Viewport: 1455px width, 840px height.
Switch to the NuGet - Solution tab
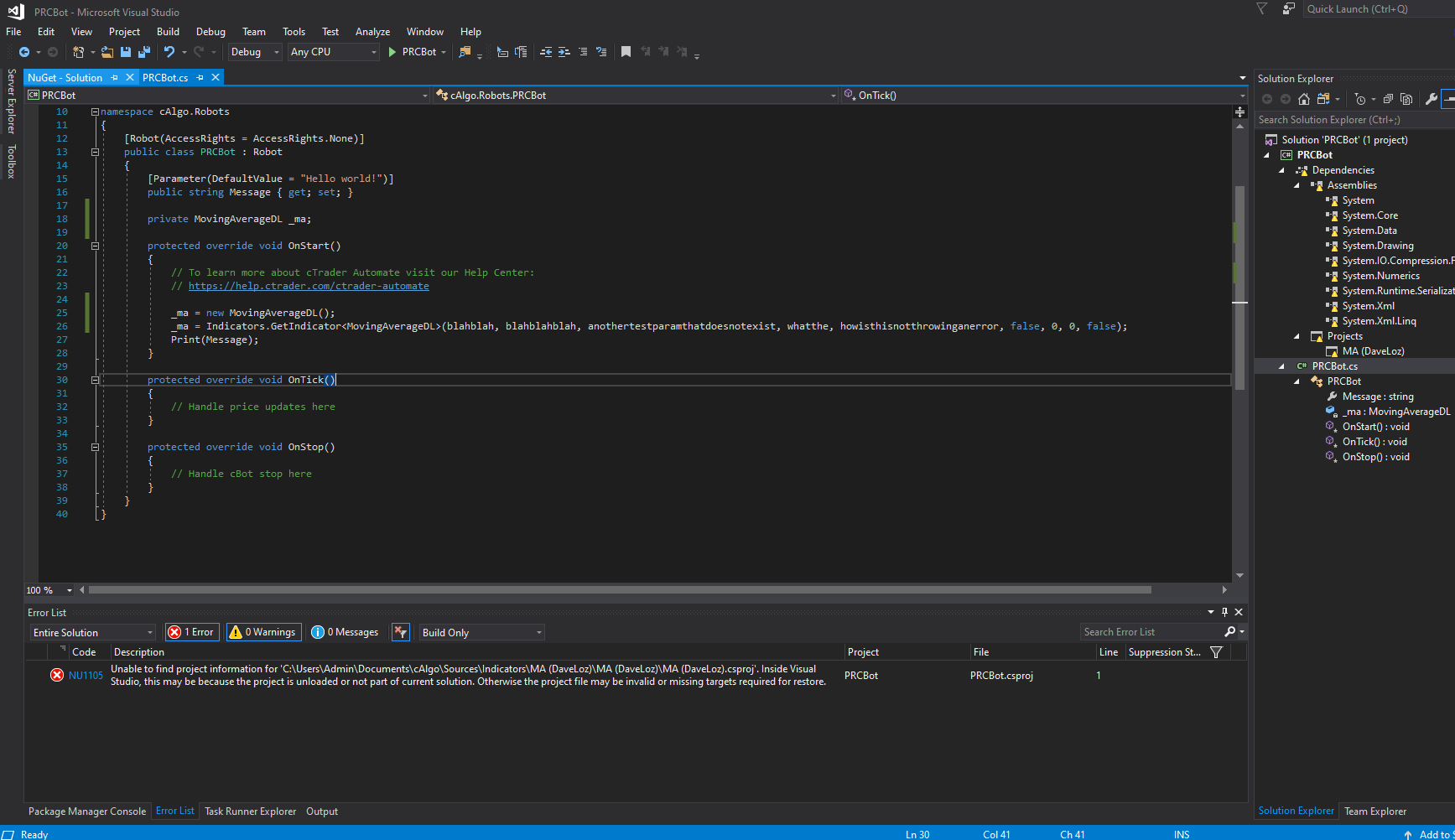[65, 77]
